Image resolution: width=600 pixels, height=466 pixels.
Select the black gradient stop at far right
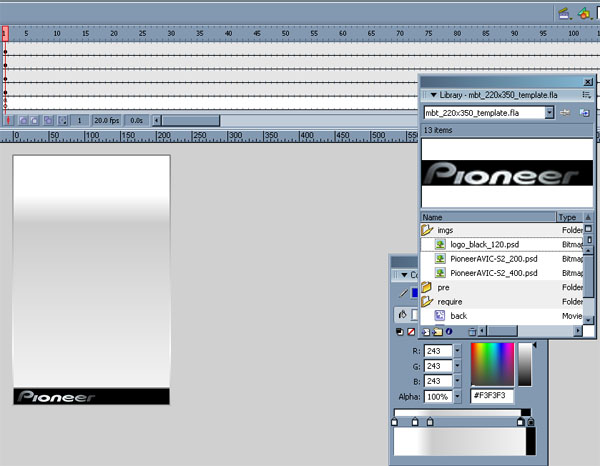pyautogui.click(x=530, y=422)
